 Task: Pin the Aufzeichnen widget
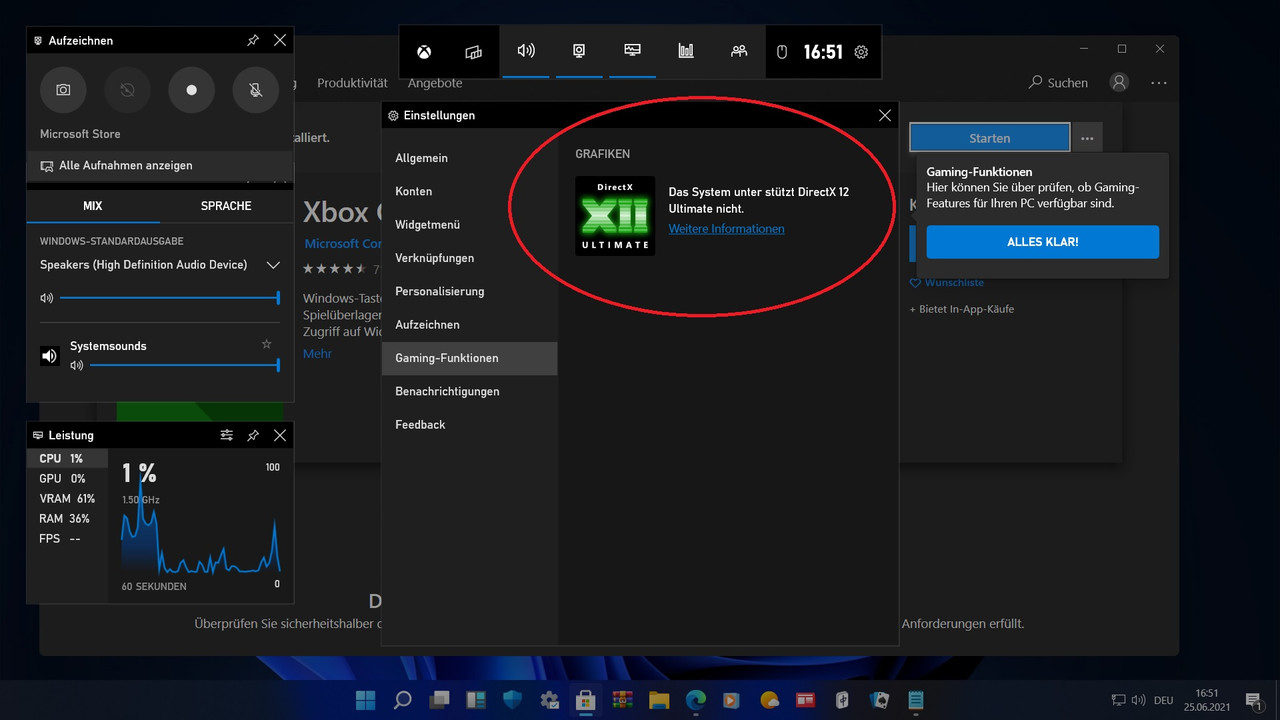[x=253, y=40]
